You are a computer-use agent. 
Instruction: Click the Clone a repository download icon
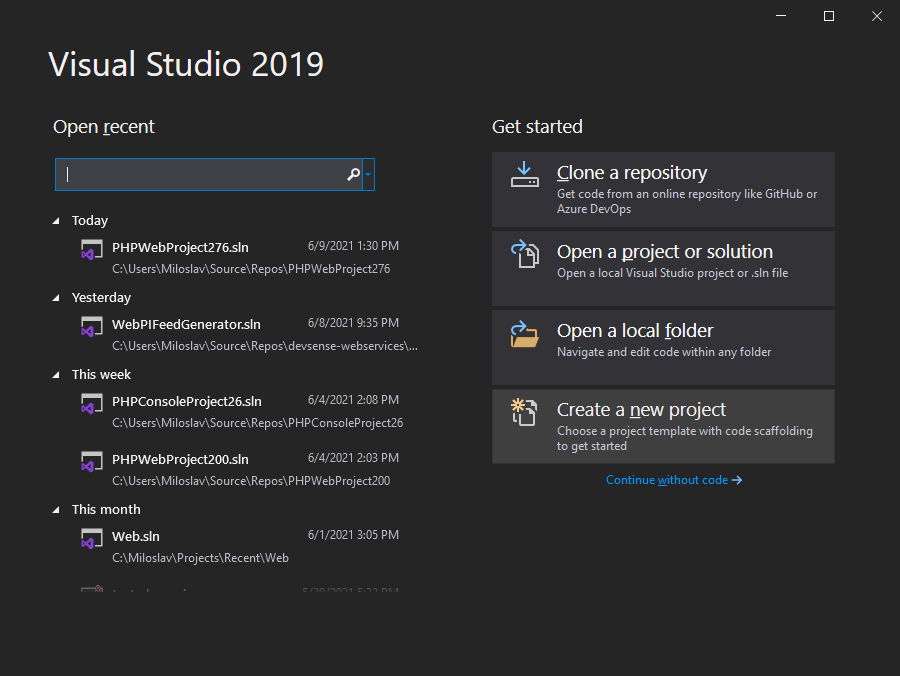[525, 175]
